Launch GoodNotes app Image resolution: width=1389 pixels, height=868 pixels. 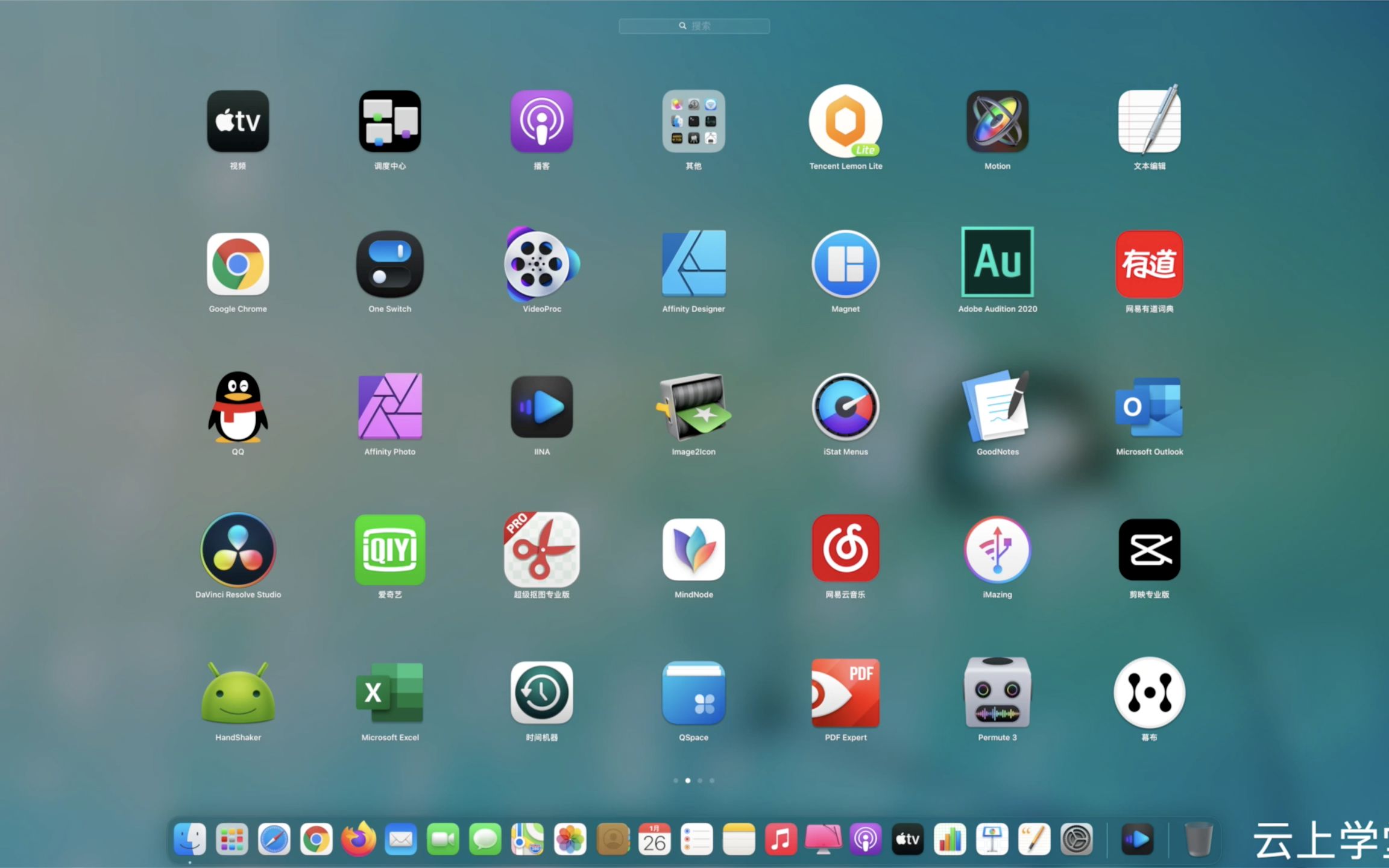(x=996, y=407)
